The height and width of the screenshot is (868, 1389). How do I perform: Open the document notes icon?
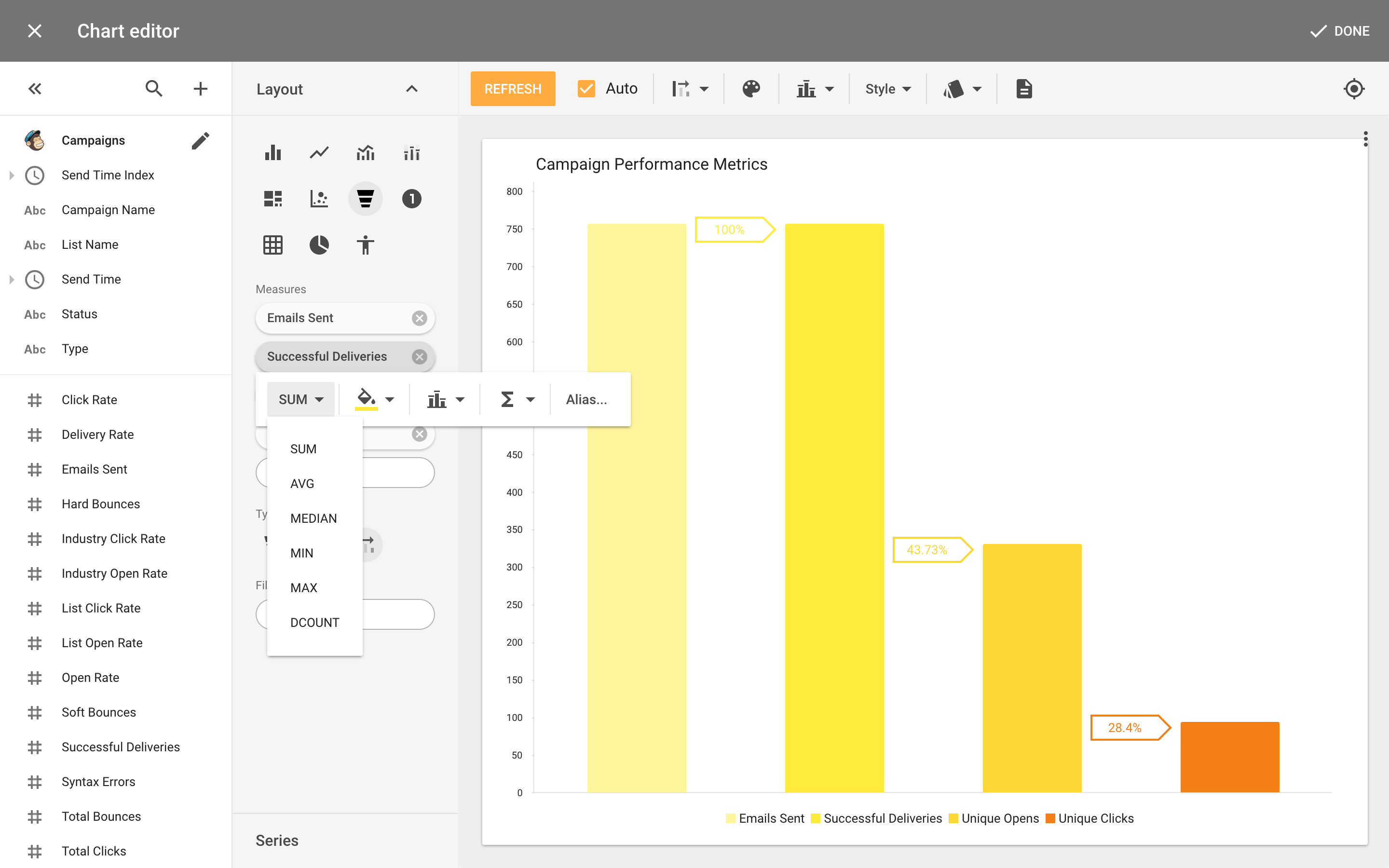coord(1024,89)
